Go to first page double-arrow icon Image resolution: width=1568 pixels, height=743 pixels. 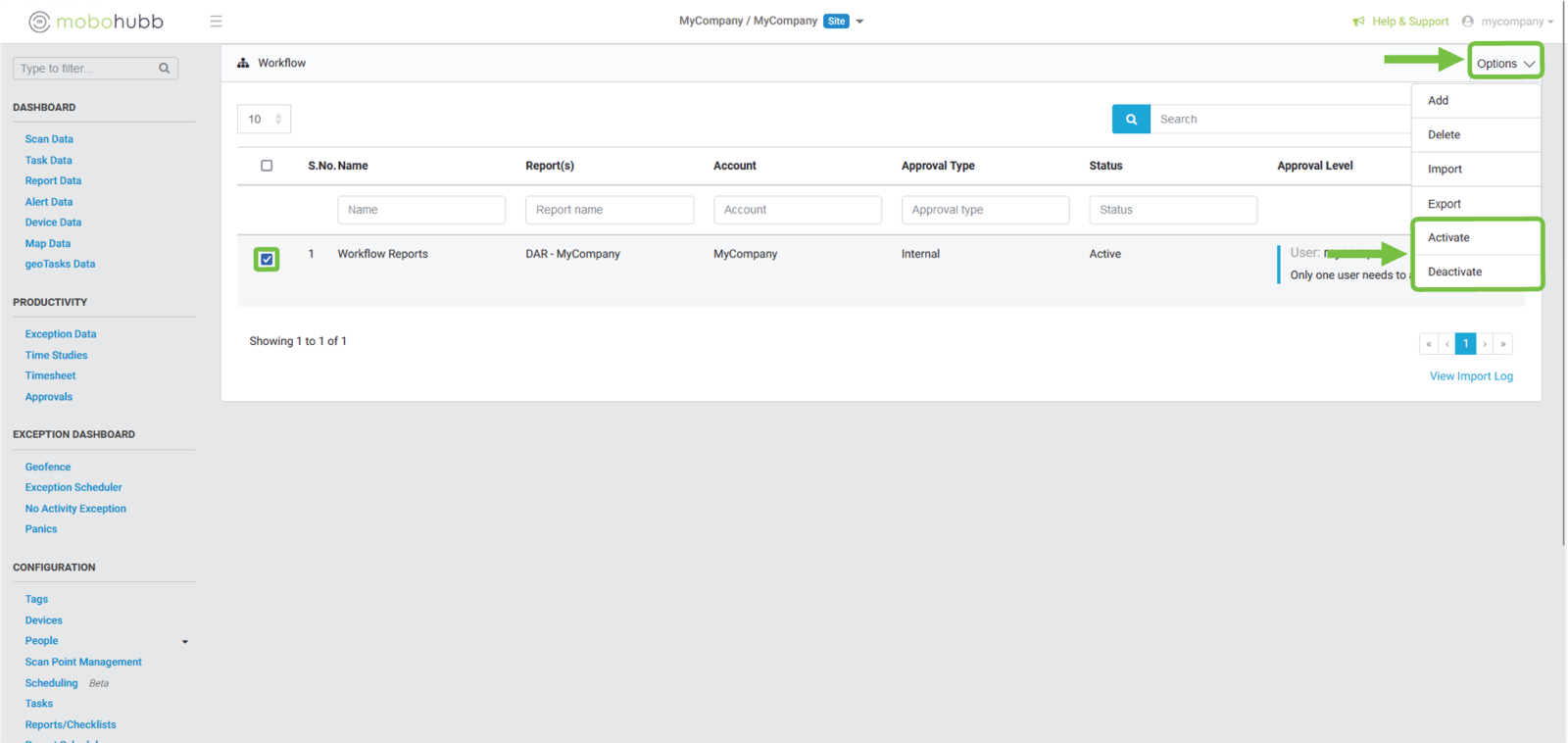click(1429, 344)
